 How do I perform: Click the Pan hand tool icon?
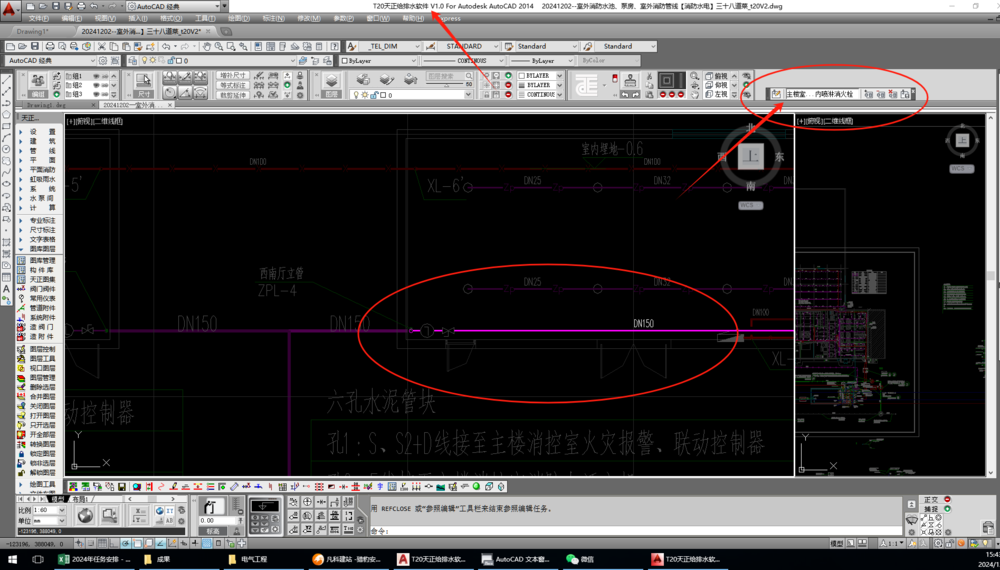[207, 46]
